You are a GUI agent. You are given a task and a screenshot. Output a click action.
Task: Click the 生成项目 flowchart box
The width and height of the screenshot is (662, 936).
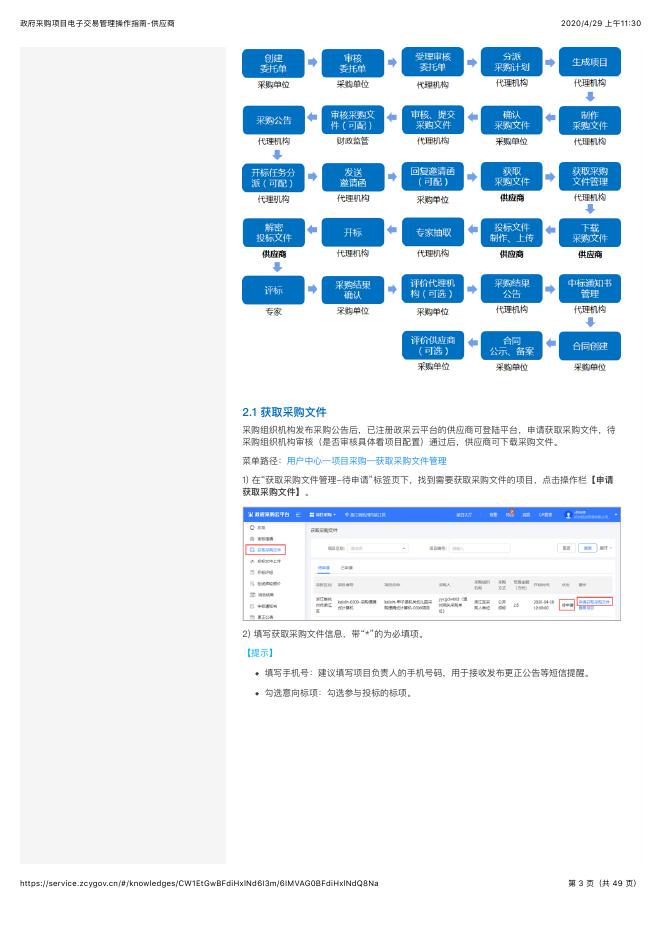click(590, 62)
